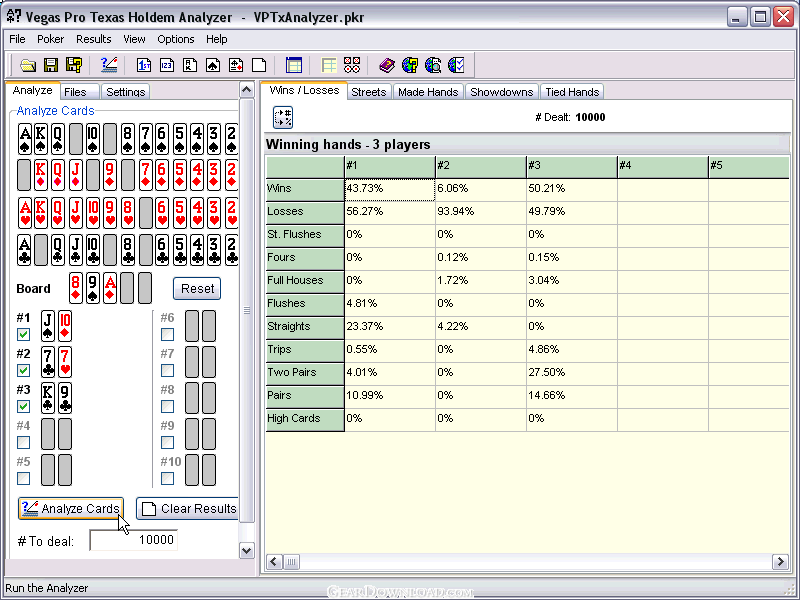Screen dimensions: 800x600
Task: Click the green grid toolbar icon
Action: click(329, 65)
